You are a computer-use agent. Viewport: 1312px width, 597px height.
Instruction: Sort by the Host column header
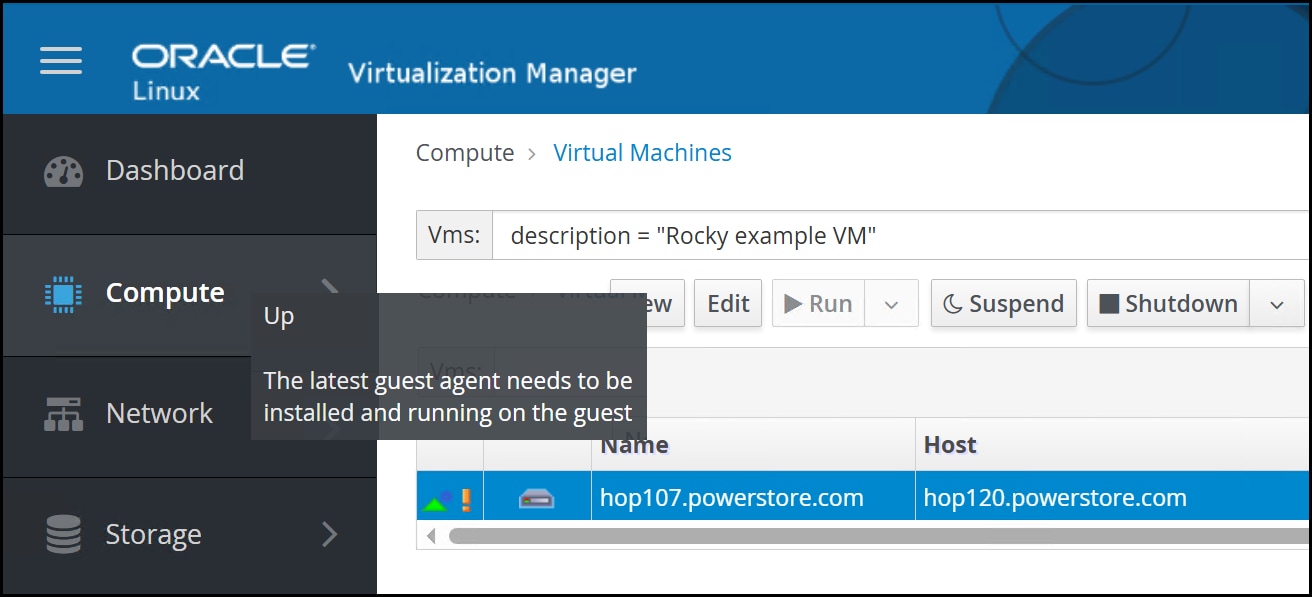(950, 445)
